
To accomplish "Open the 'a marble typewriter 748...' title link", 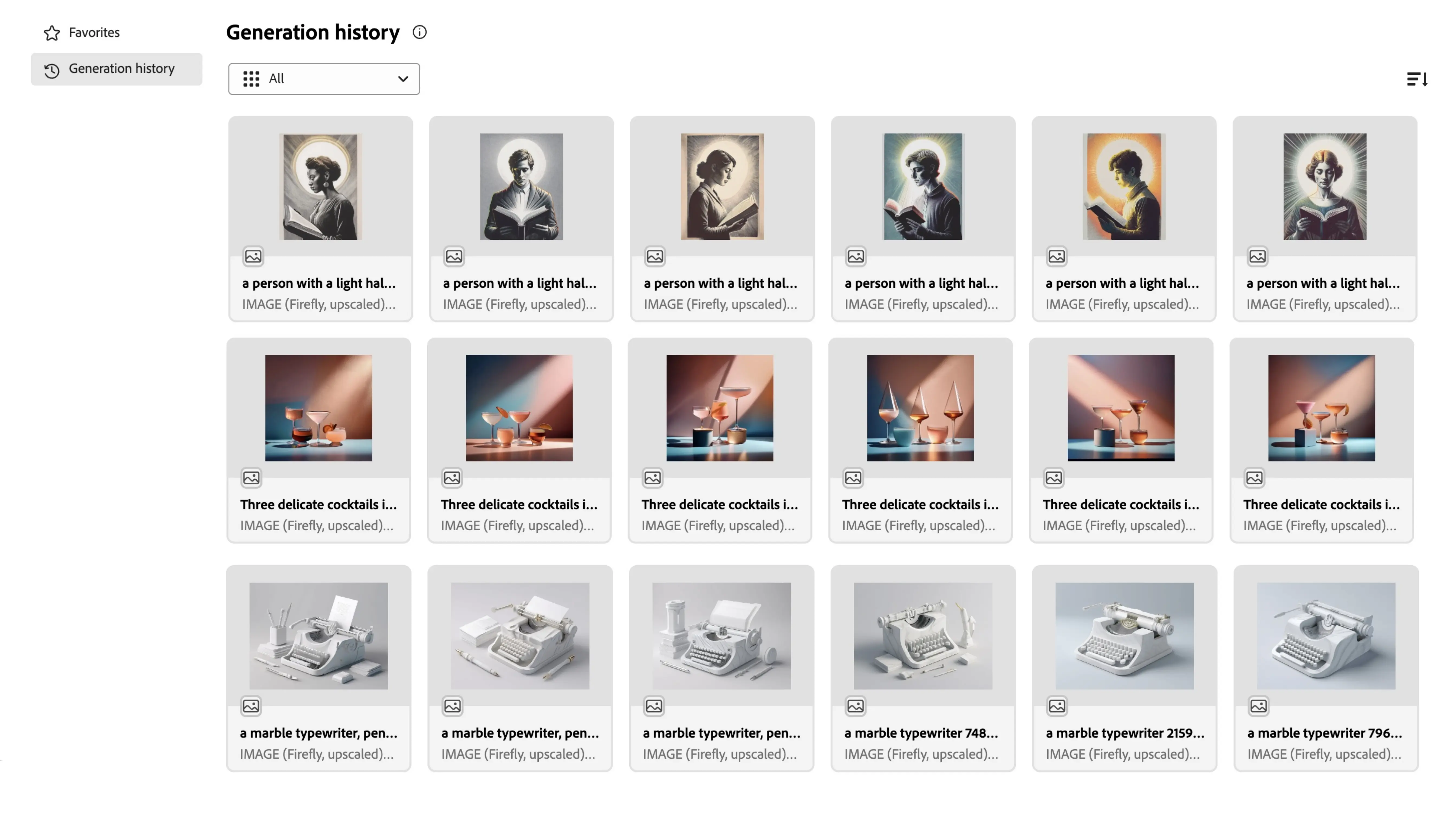I will pos(921,733).
